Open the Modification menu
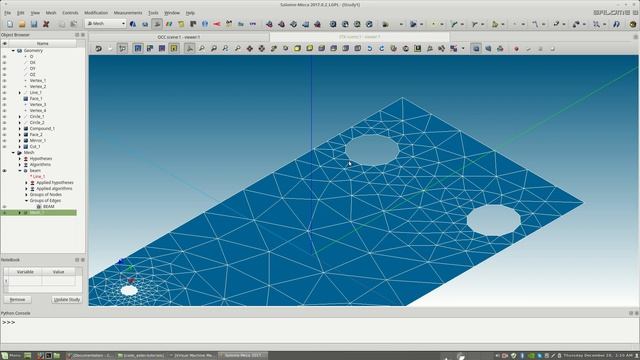640x360 pixels. 96,13
